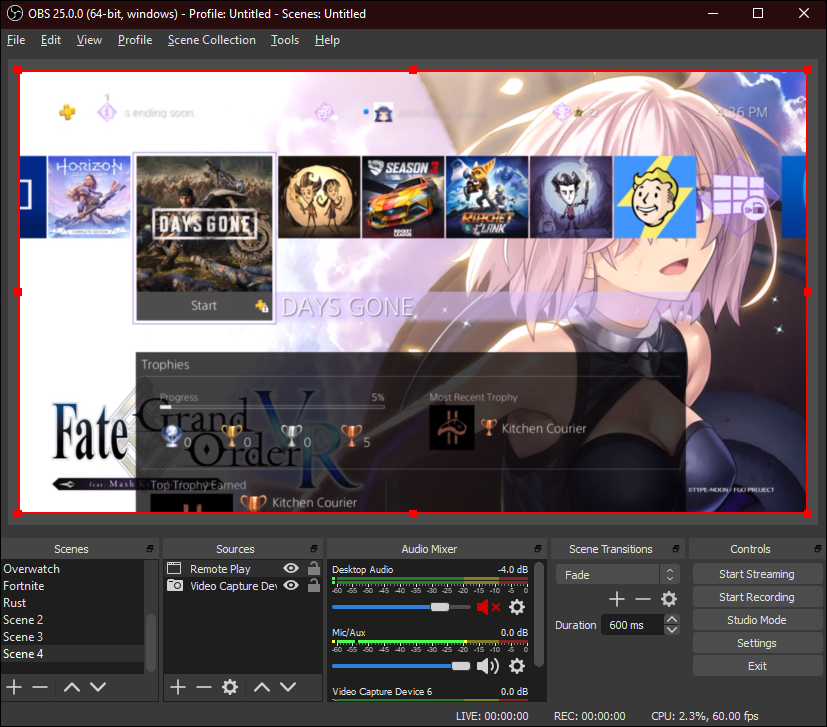Add a new source with the plus icon
This screenshot has width=827, height=727.
click(177, 687)
